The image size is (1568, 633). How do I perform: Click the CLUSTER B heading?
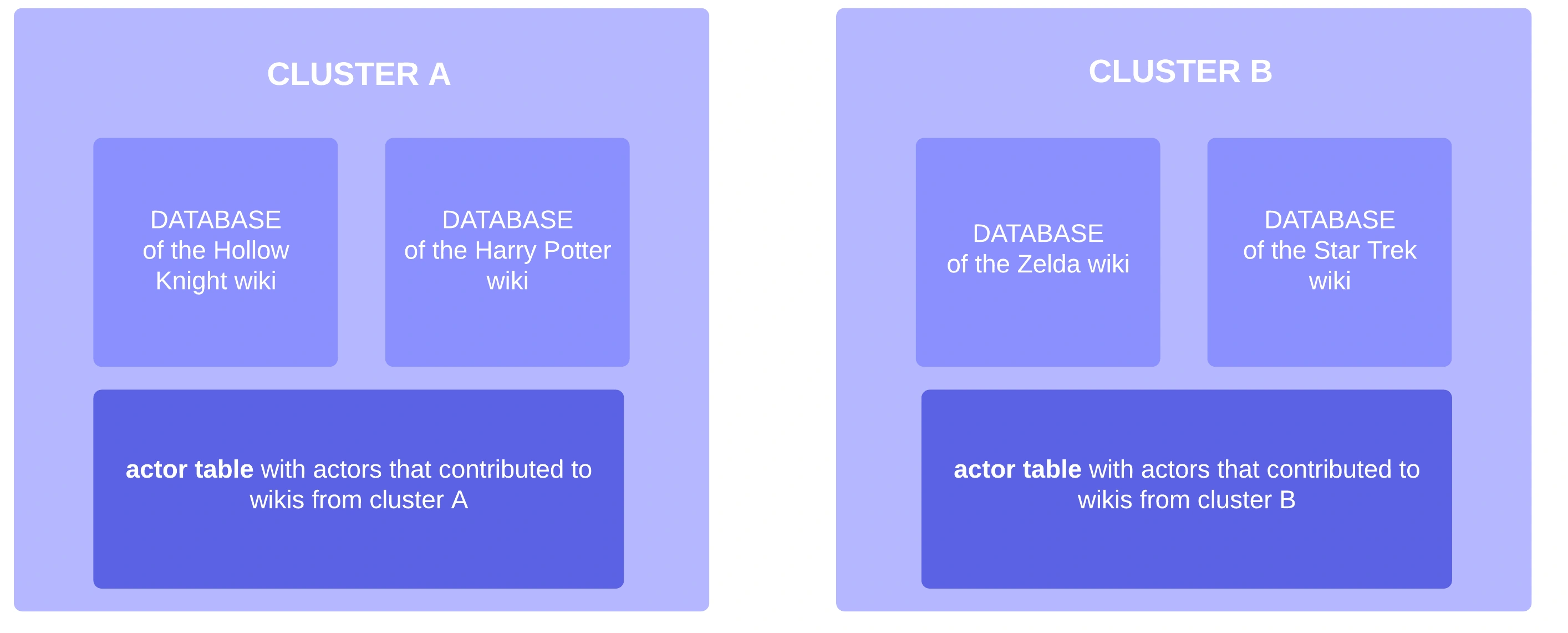pyautogui.click(x=1180, y=72)
